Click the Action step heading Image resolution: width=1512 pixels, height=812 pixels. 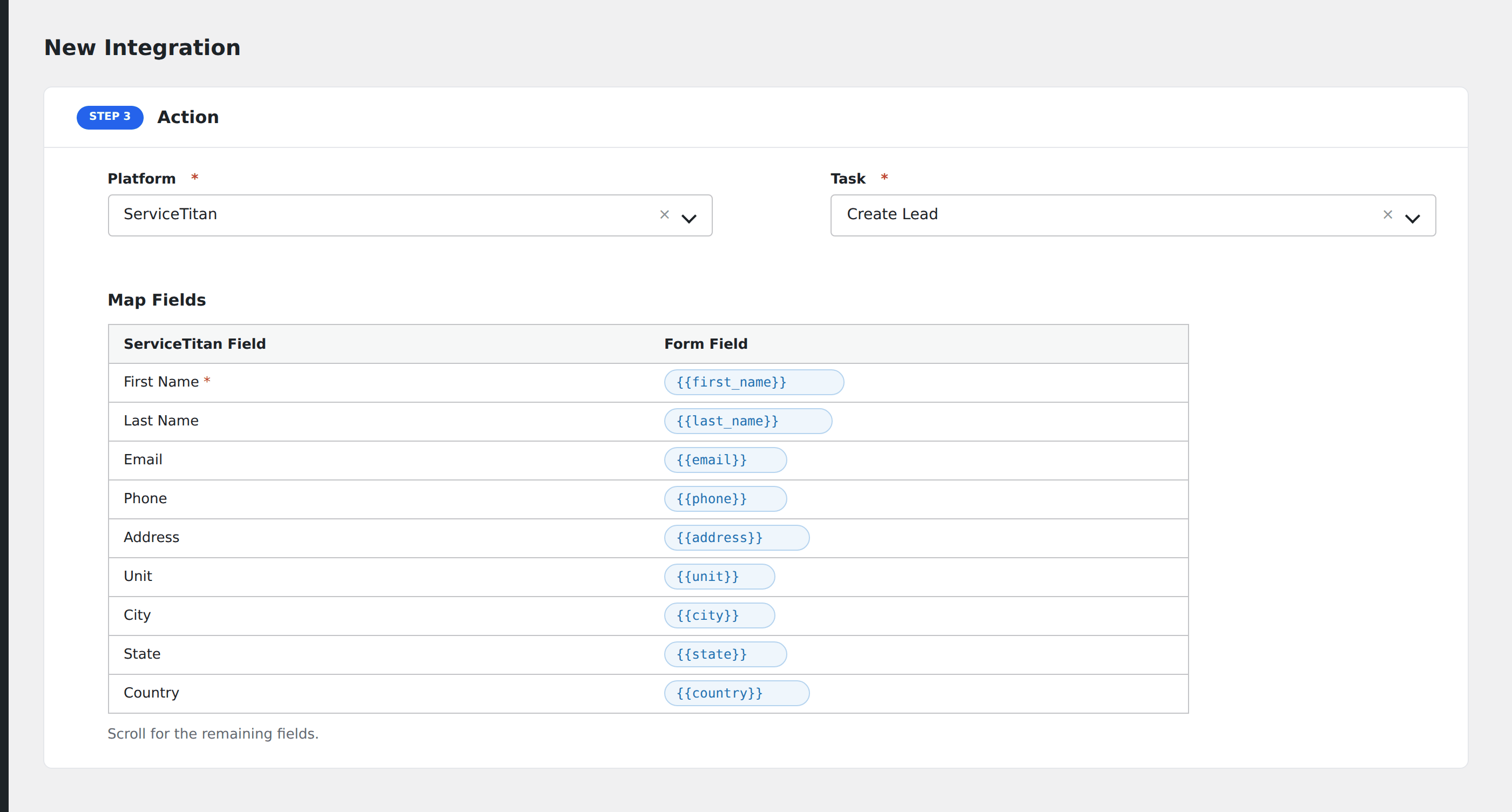point(188,117)
